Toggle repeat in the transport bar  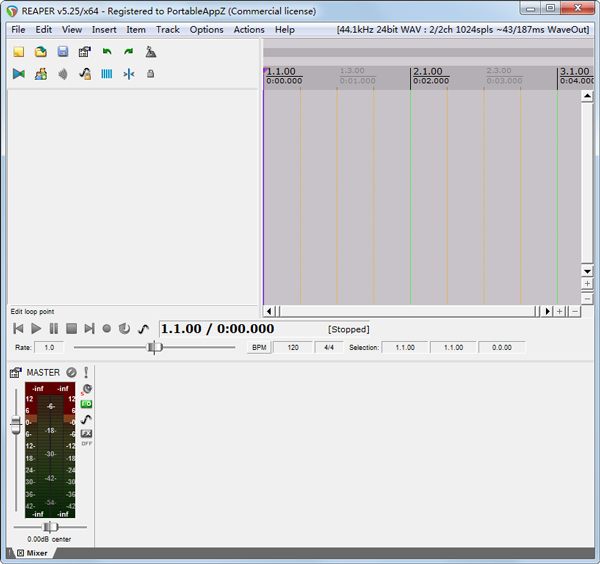pyautogui.click(x=124, y=328)
